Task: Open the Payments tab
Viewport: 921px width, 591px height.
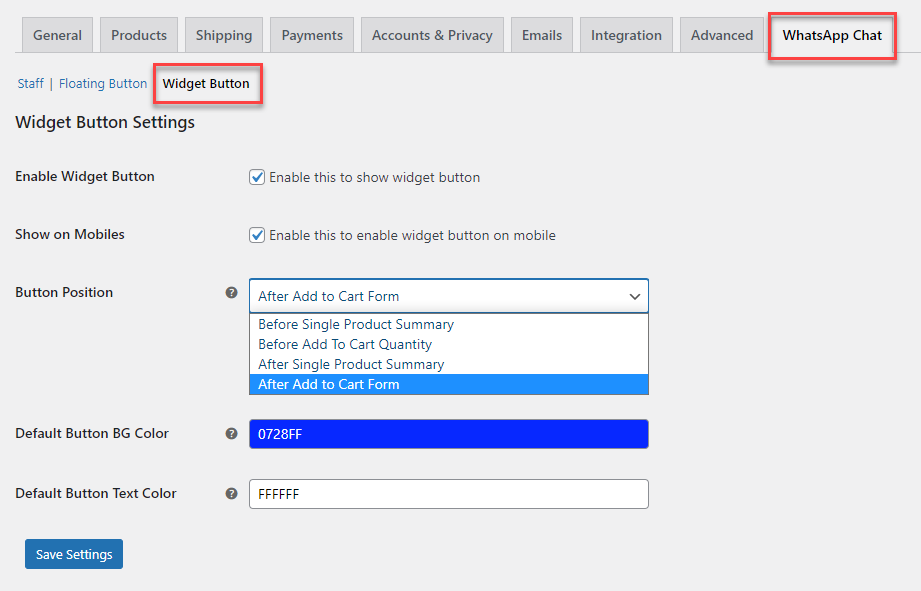Action: click(x=312, y=35)
